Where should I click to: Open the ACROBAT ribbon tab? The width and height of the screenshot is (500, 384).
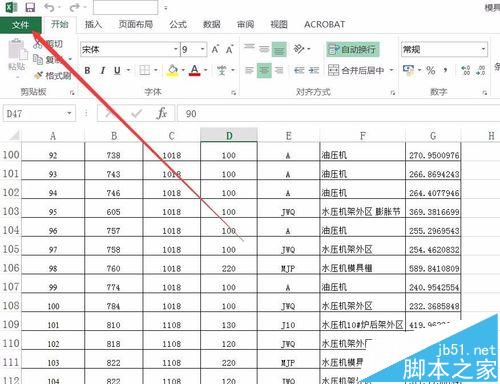[x=324, y=24]
